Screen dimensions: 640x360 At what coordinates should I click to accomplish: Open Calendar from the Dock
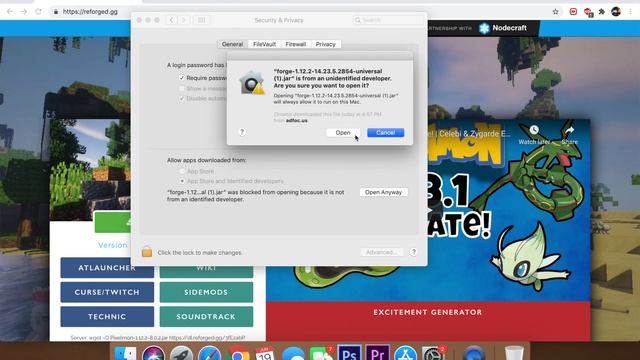265,353
